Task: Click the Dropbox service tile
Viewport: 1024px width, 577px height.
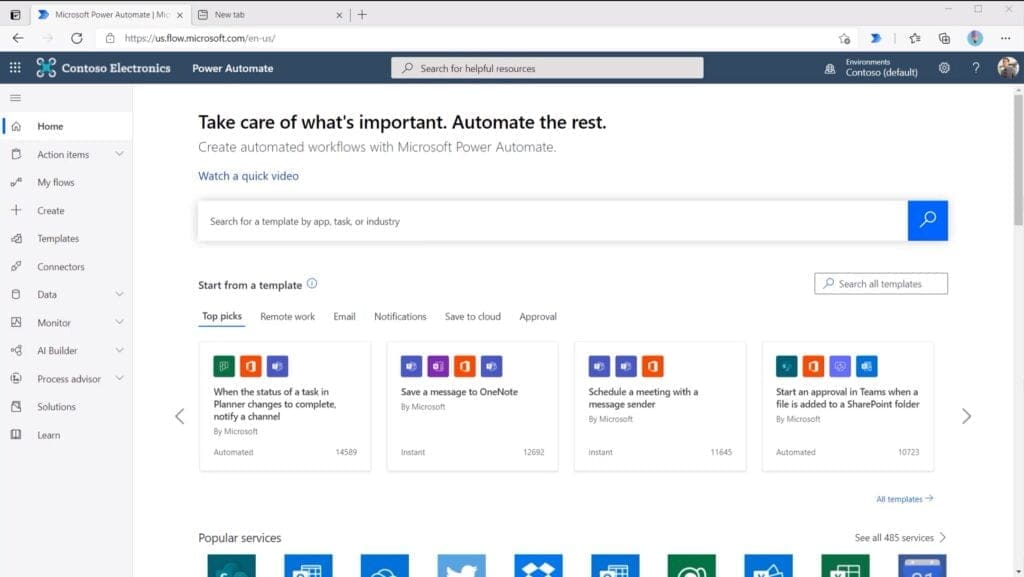Action: point(538,565)
